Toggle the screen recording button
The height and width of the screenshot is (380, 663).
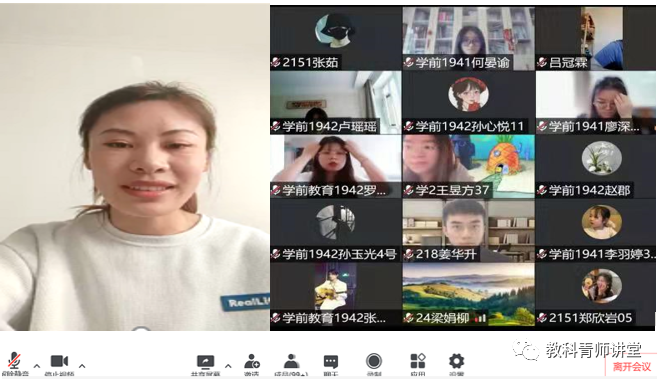pos(374,361)
